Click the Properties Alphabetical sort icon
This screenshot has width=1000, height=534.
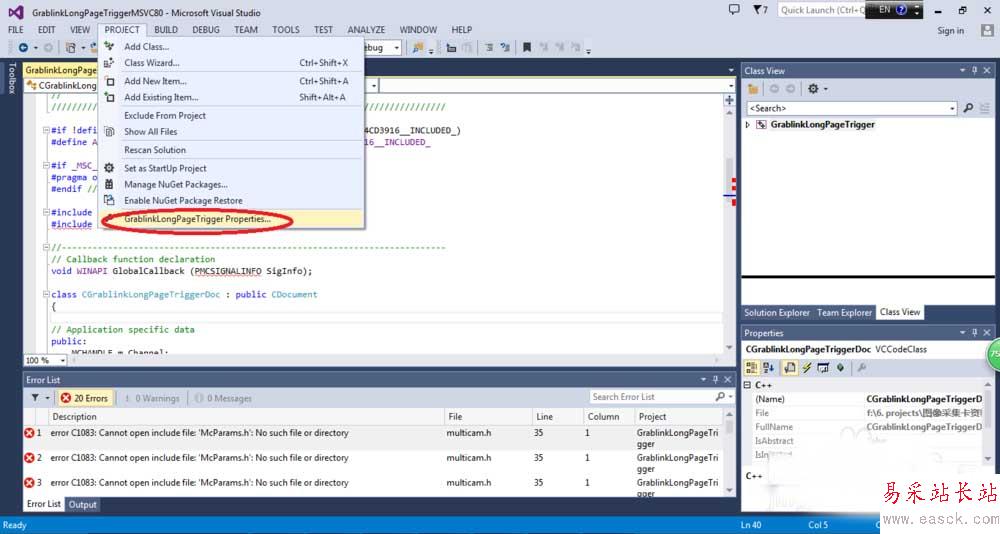tap(768, 367)
